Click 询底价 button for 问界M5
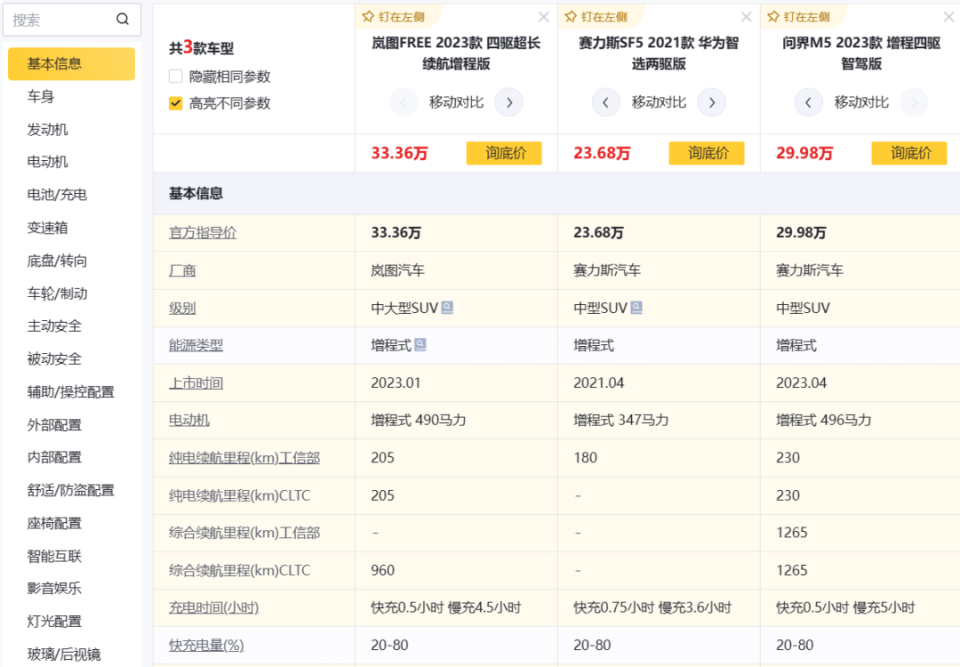This screenshot has width=960, height=667. [x=908, y=153]
